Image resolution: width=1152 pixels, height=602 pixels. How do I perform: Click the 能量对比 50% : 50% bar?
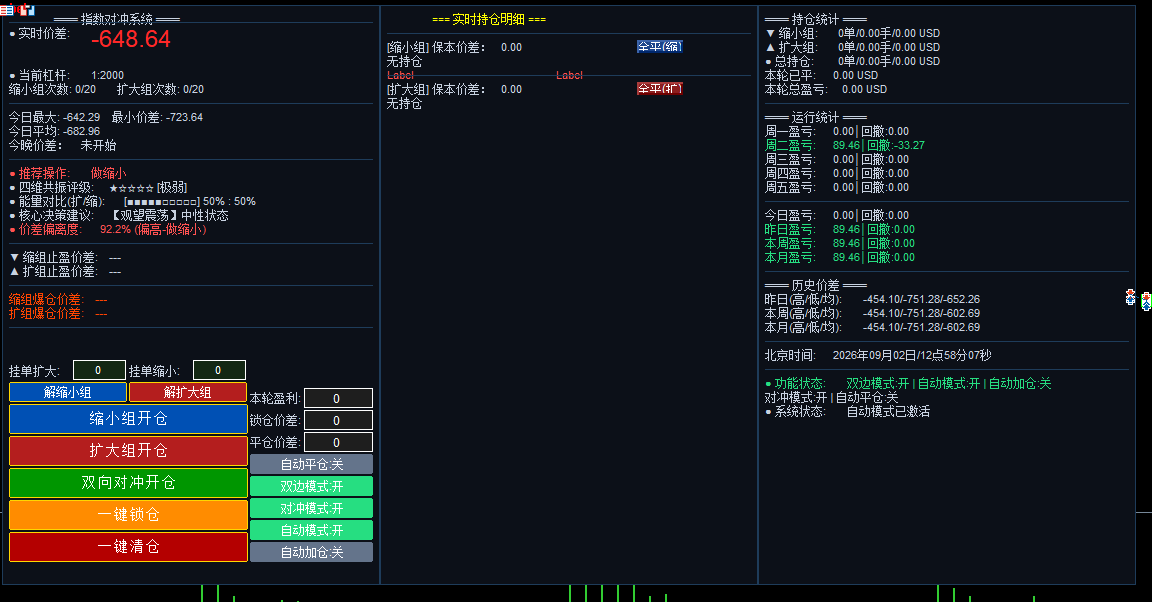coord(132,201)
